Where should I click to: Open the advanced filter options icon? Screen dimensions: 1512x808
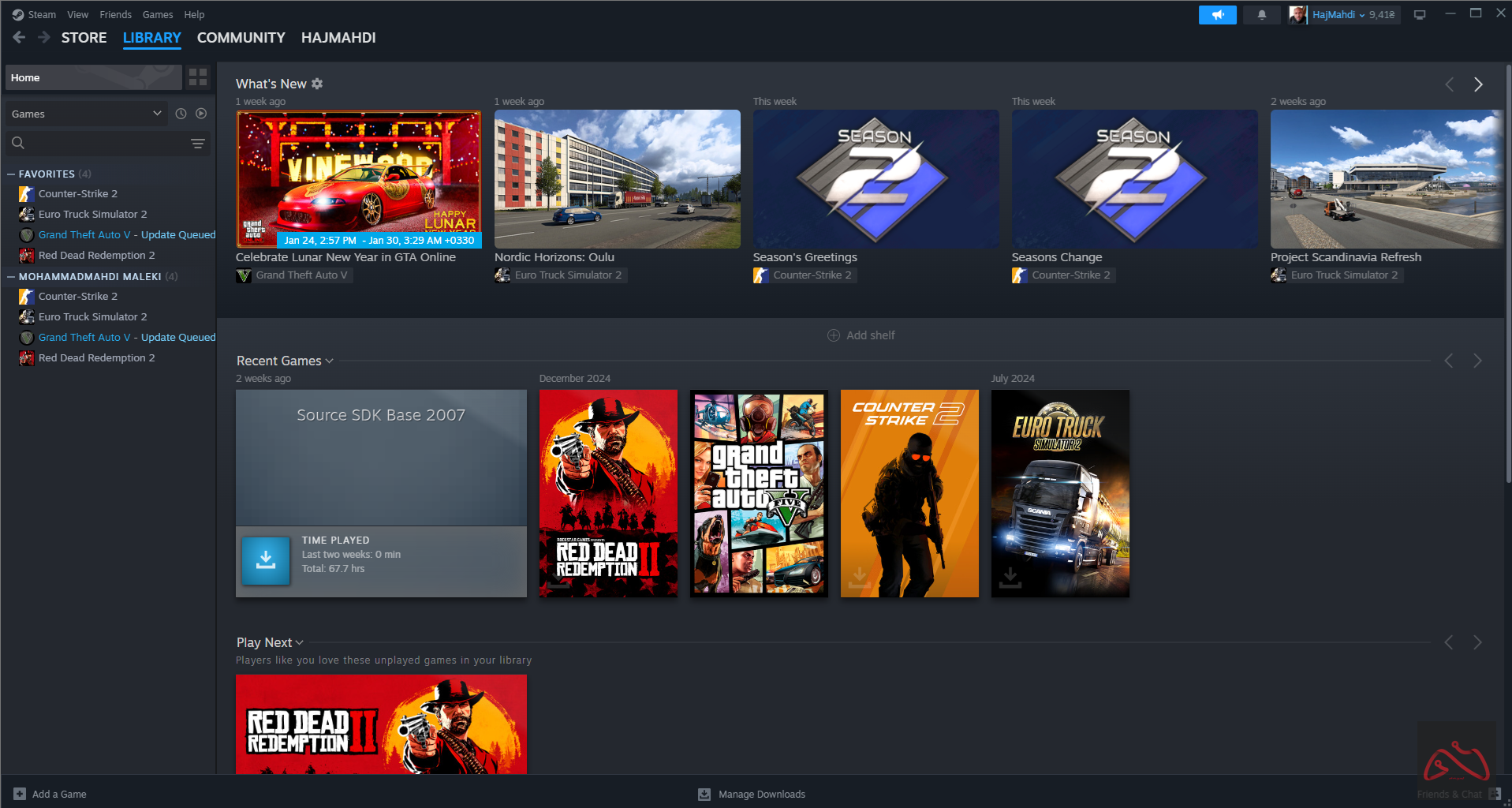(198, 143)
